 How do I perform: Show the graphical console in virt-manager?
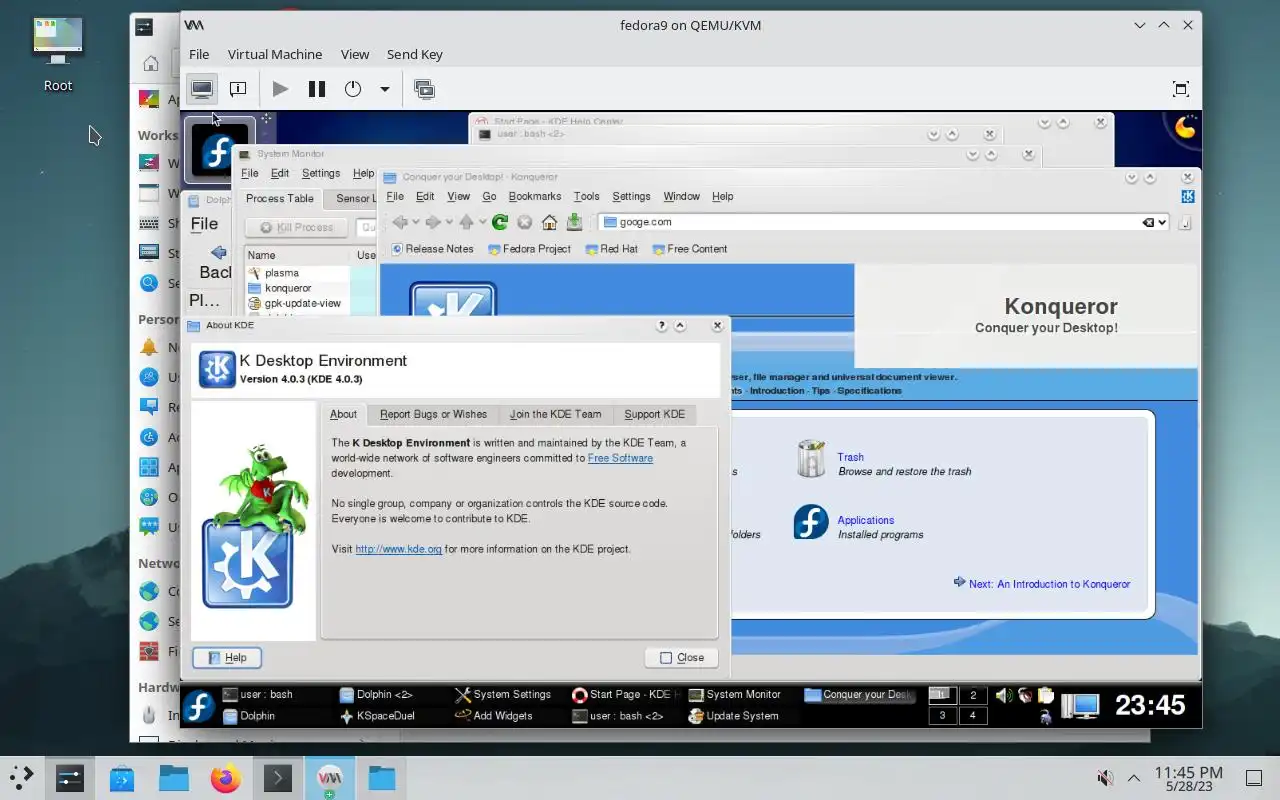202,89
